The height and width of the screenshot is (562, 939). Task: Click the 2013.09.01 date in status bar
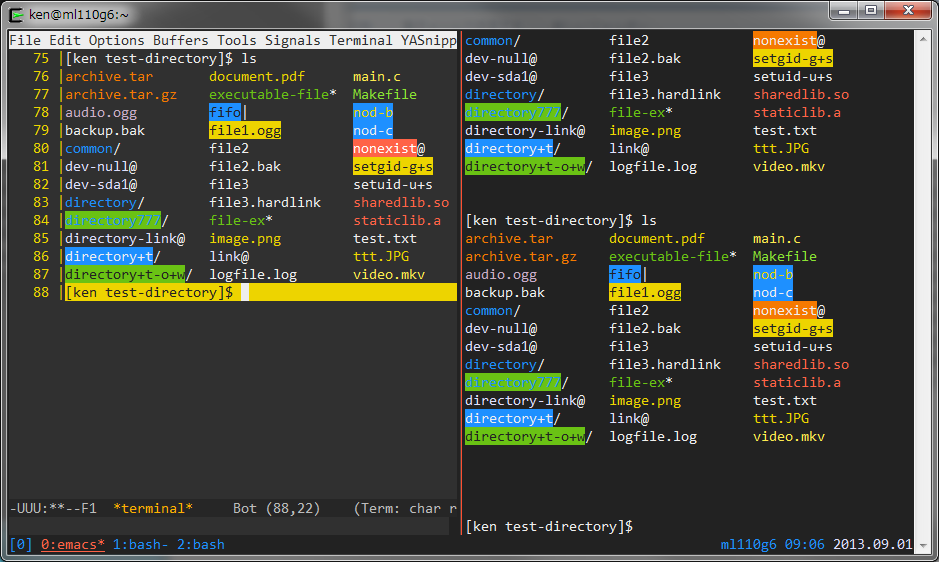(873, 545)
